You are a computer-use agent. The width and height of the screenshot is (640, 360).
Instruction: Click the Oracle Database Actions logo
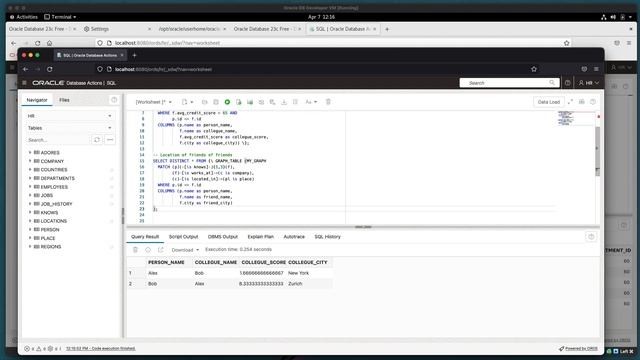(x=74, y=83)
